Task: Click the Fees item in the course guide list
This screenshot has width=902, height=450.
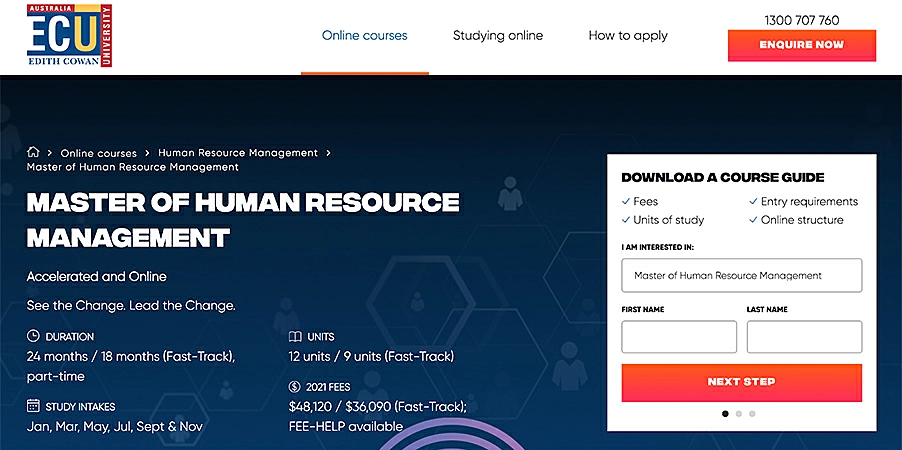Action: 645,201
